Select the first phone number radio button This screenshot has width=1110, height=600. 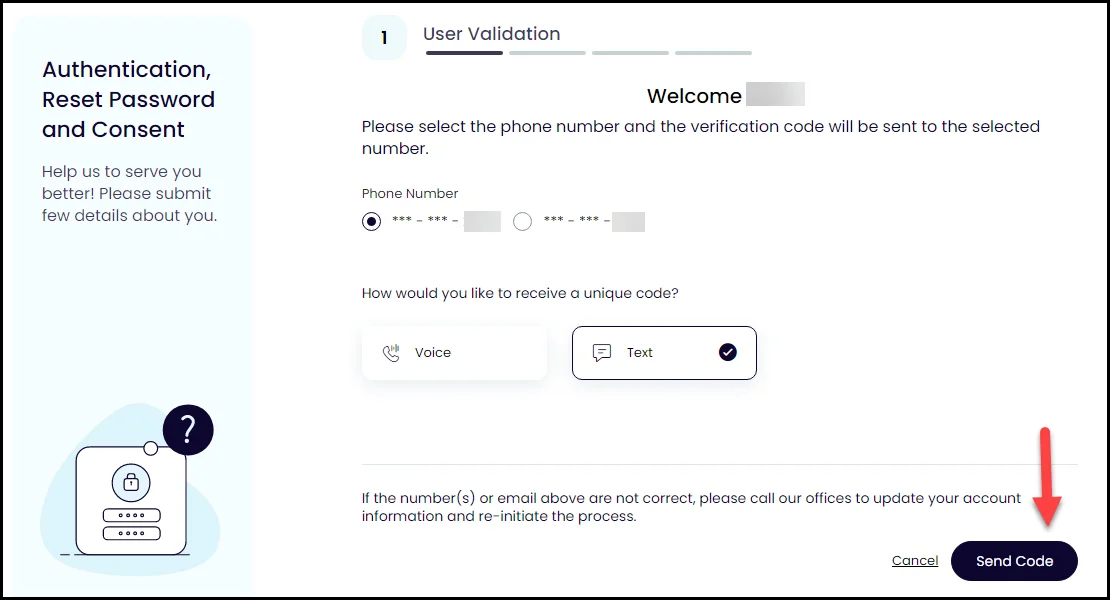point(372,222)
